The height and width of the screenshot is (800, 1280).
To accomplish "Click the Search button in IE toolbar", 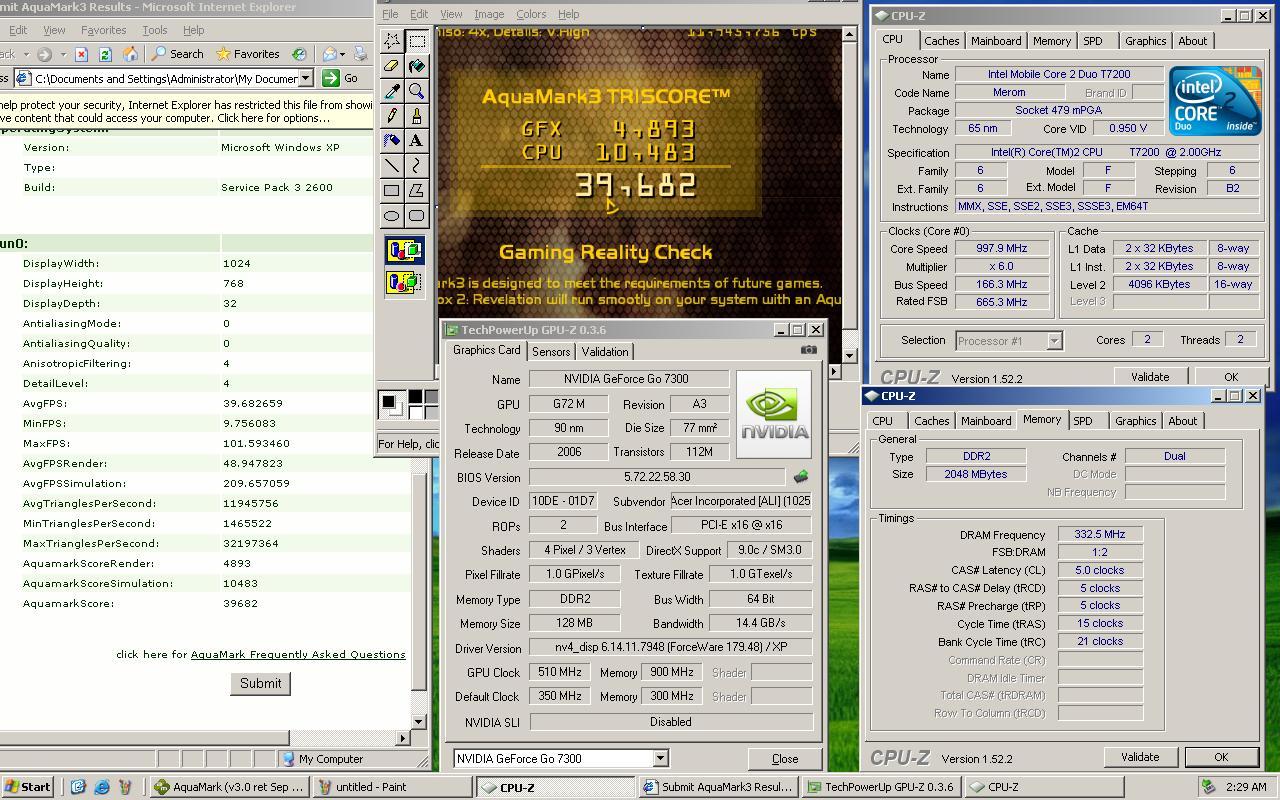I will pyautogui.click(x=177, y=54).
